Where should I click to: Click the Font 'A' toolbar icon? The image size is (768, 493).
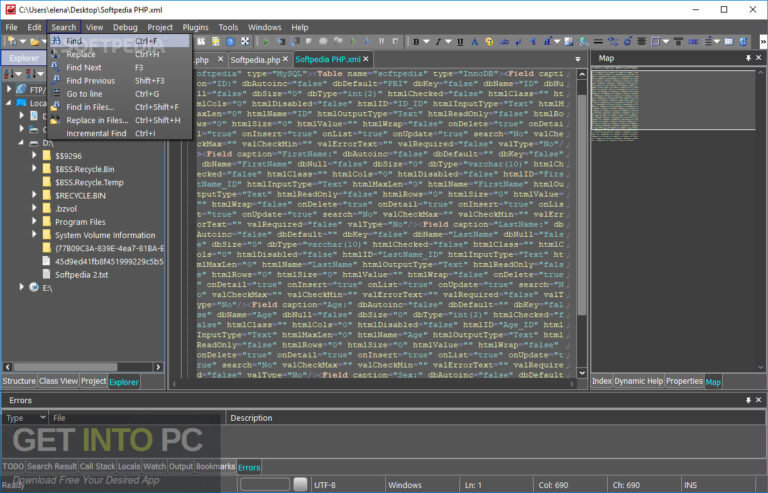point(474,42)
